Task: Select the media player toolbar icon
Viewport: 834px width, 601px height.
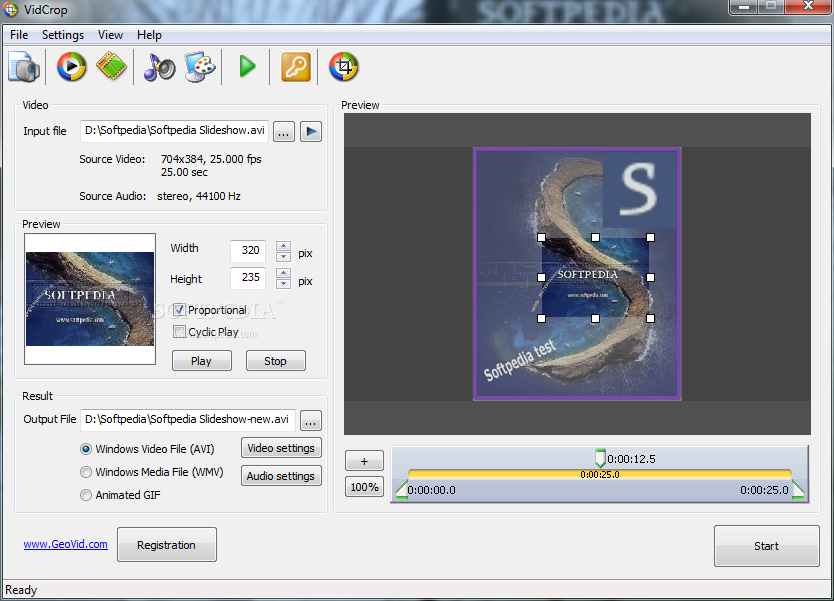Action: tap(71, 67)
